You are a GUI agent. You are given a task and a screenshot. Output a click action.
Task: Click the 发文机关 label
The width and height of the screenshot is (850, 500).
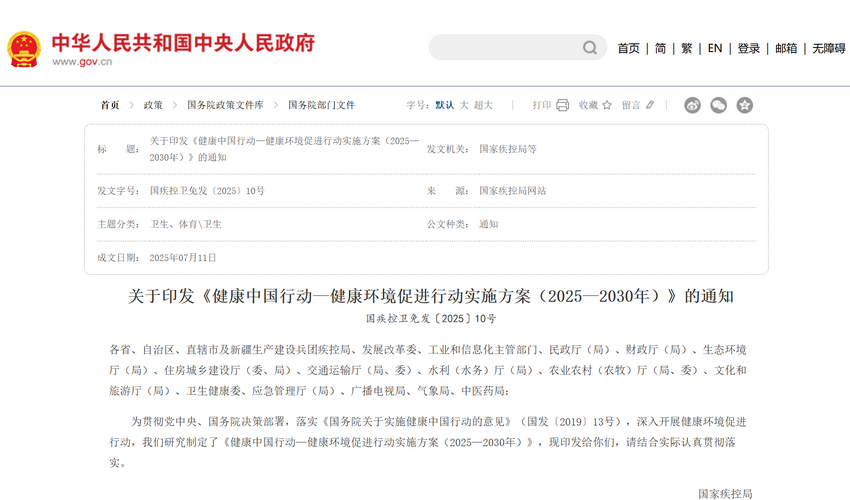click(448, 149)
